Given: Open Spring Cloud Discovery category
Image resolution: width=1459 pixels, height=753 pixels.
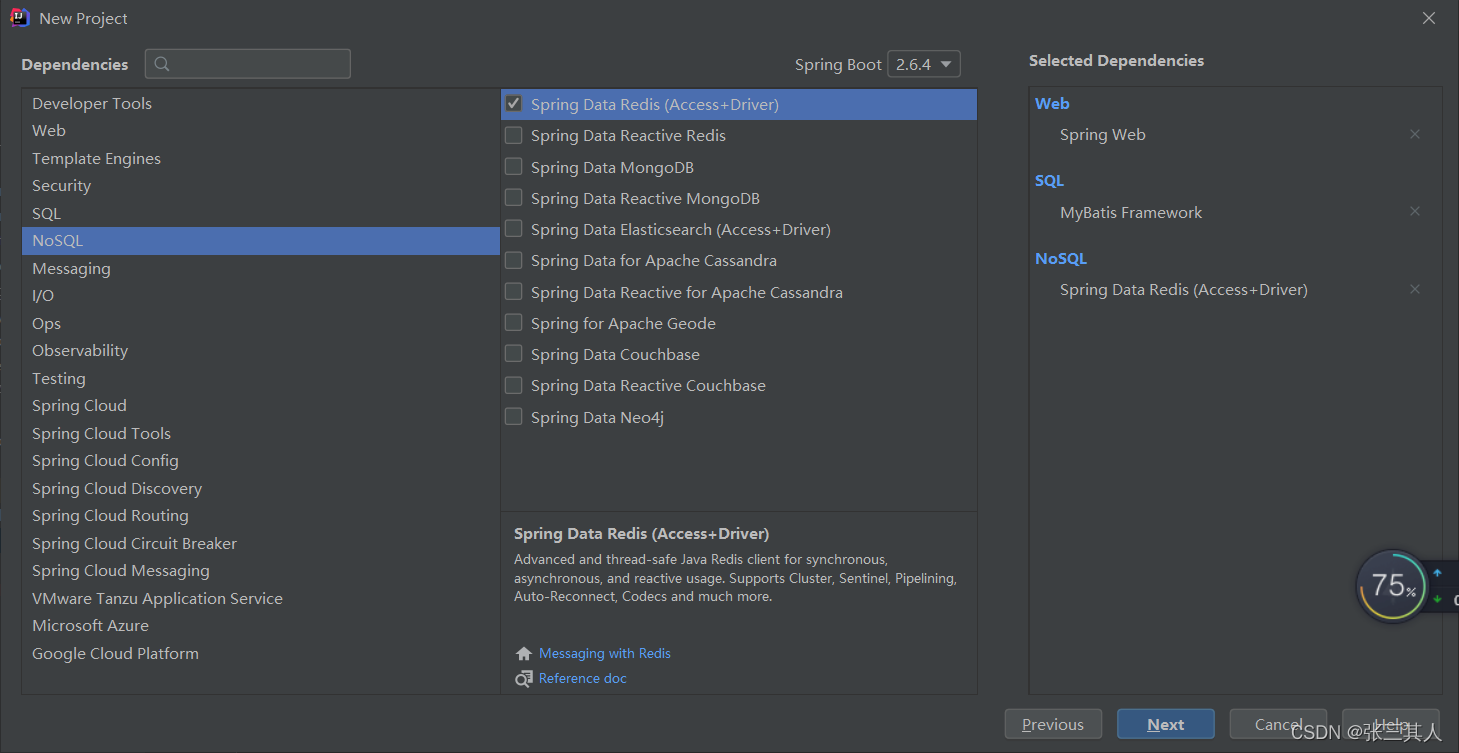Looking at the screenshot, I should tap(260, 488).
